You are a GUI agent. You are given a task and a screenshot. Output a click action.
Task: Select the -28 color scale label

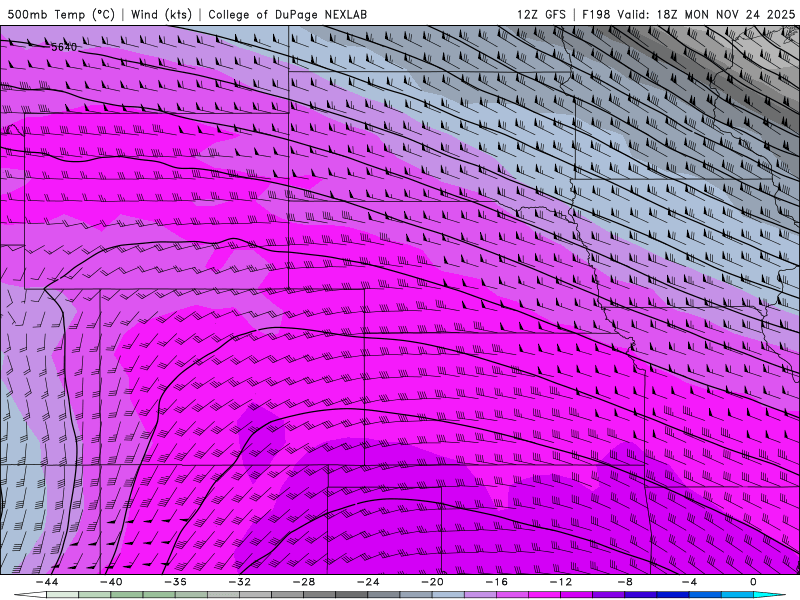(x=304, y=582)
